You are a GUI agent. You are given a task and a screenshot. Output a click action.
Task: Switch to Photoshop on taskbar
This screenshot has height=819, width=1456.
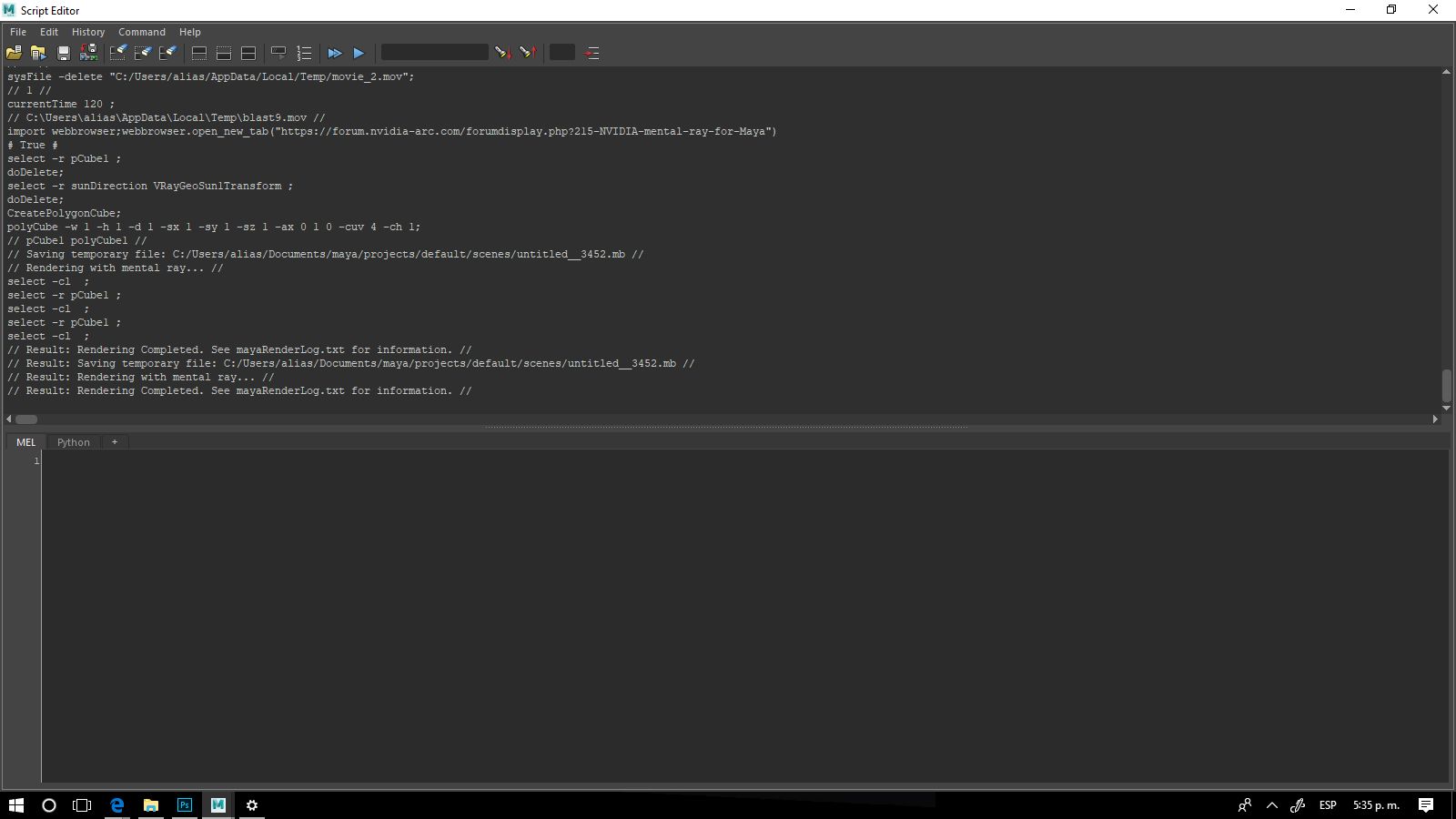click(185, 804)
